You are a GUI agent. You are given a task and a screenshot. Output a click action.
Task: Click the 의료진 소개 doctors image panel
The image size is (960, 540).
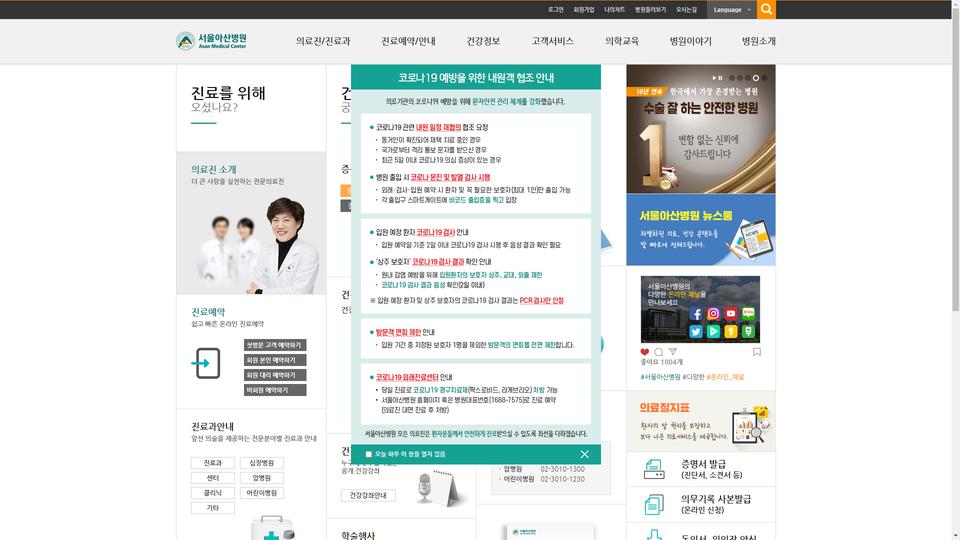(x=251, y=223)
